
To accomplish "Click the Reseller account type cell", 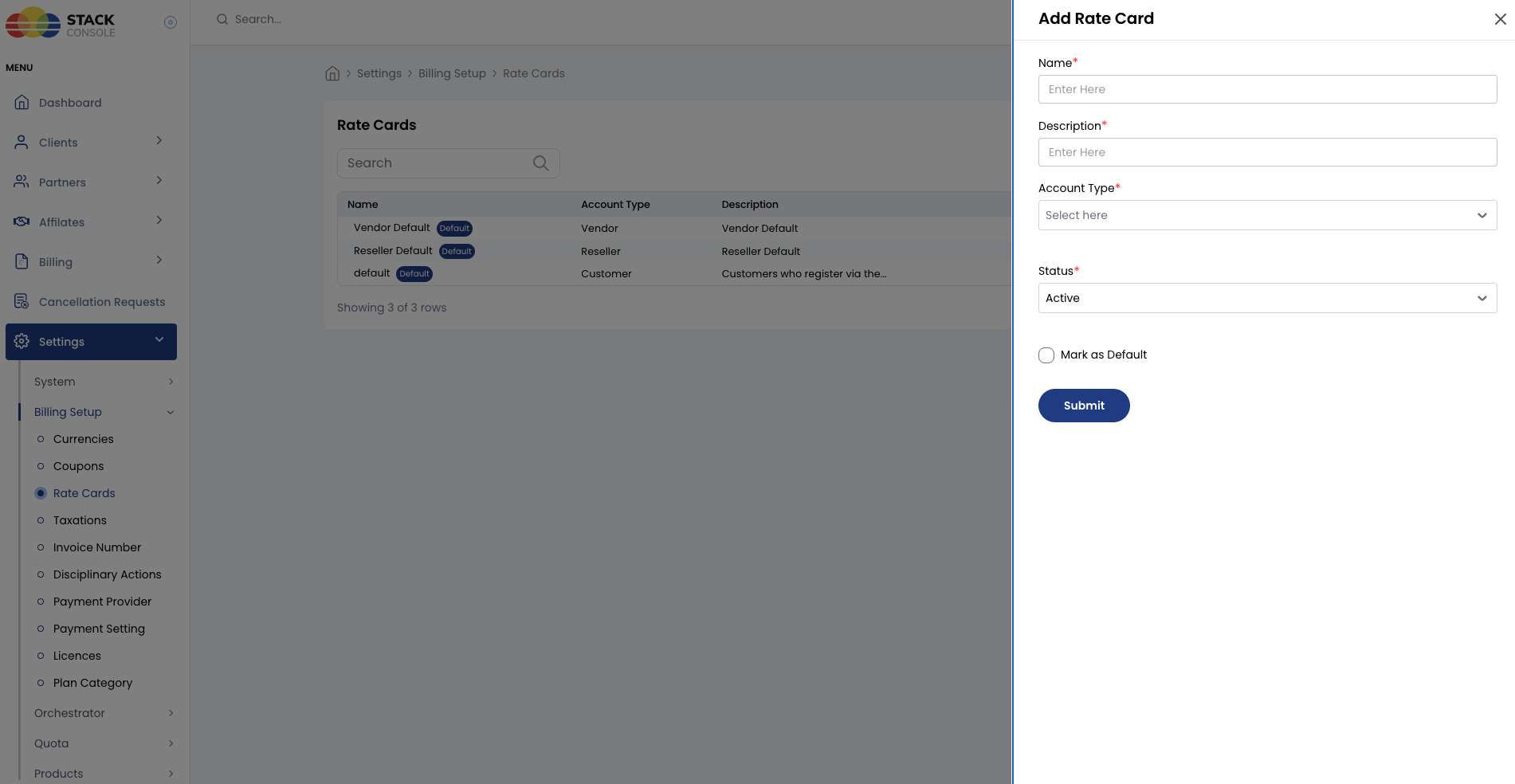I will [x=601, y=251].
